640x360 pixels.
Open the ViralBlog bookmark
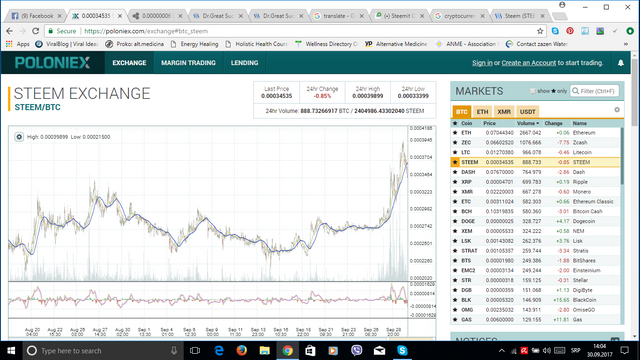(67, 44)
